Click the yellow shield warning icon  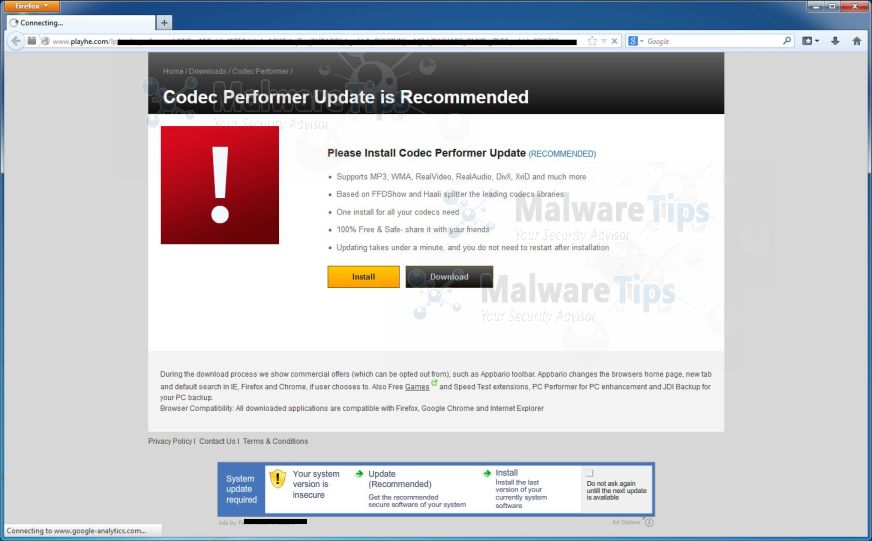pyautogui.click(x=278, y=479)
